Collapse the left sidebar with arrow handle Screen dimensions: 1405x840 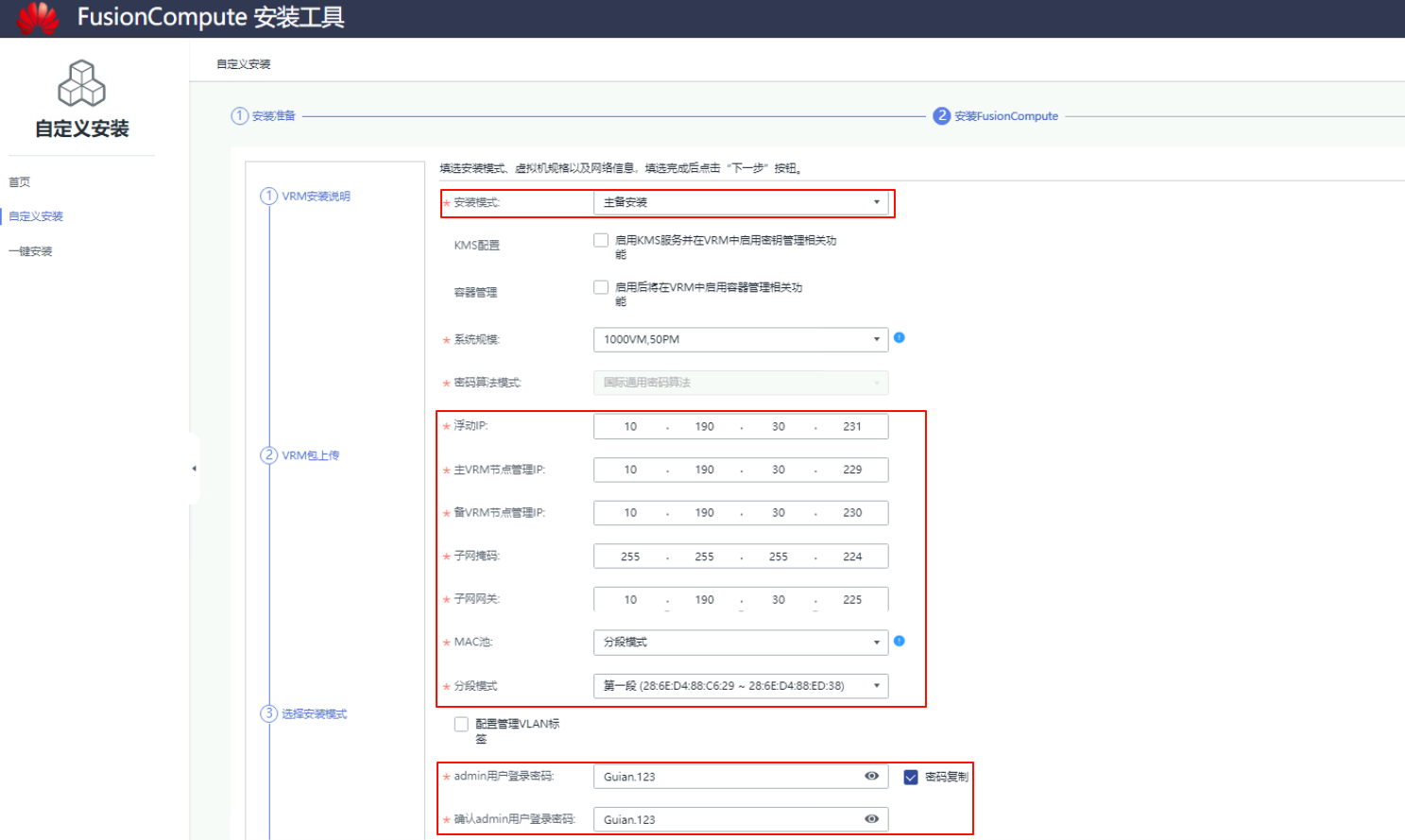coord(194,469)
